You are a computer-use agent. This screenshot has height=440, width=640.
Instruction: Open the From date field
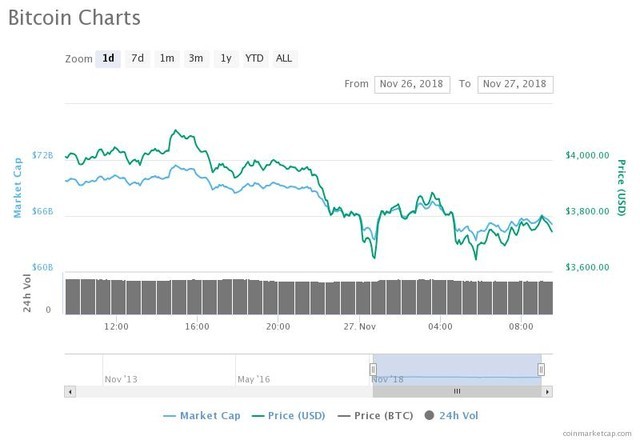[x=412, y=84]
